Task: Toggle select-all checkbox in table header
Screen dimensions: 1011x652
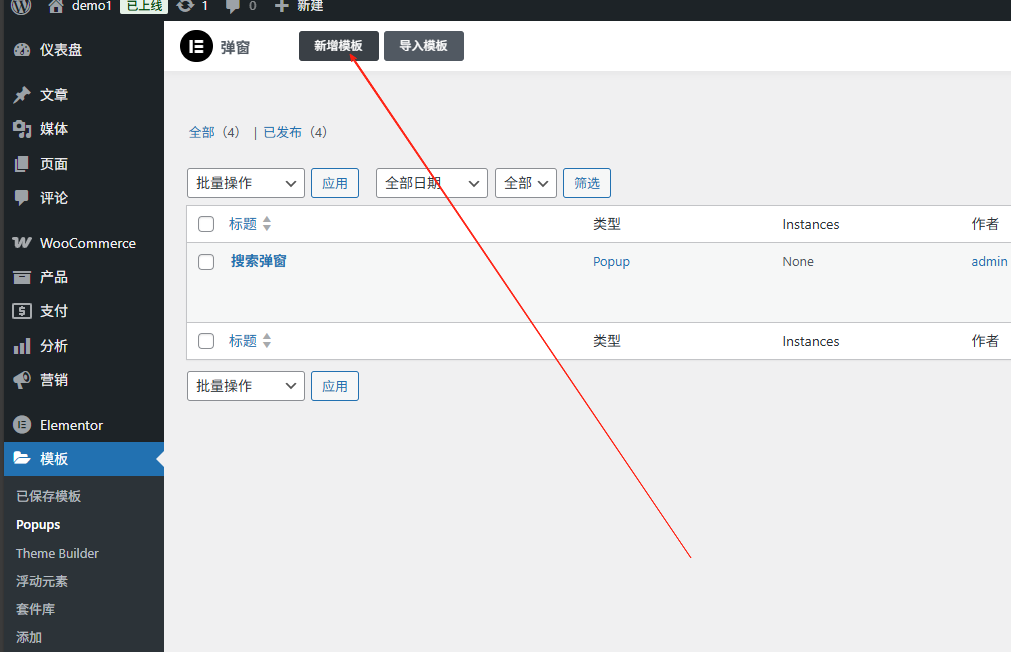Action: 206,224
